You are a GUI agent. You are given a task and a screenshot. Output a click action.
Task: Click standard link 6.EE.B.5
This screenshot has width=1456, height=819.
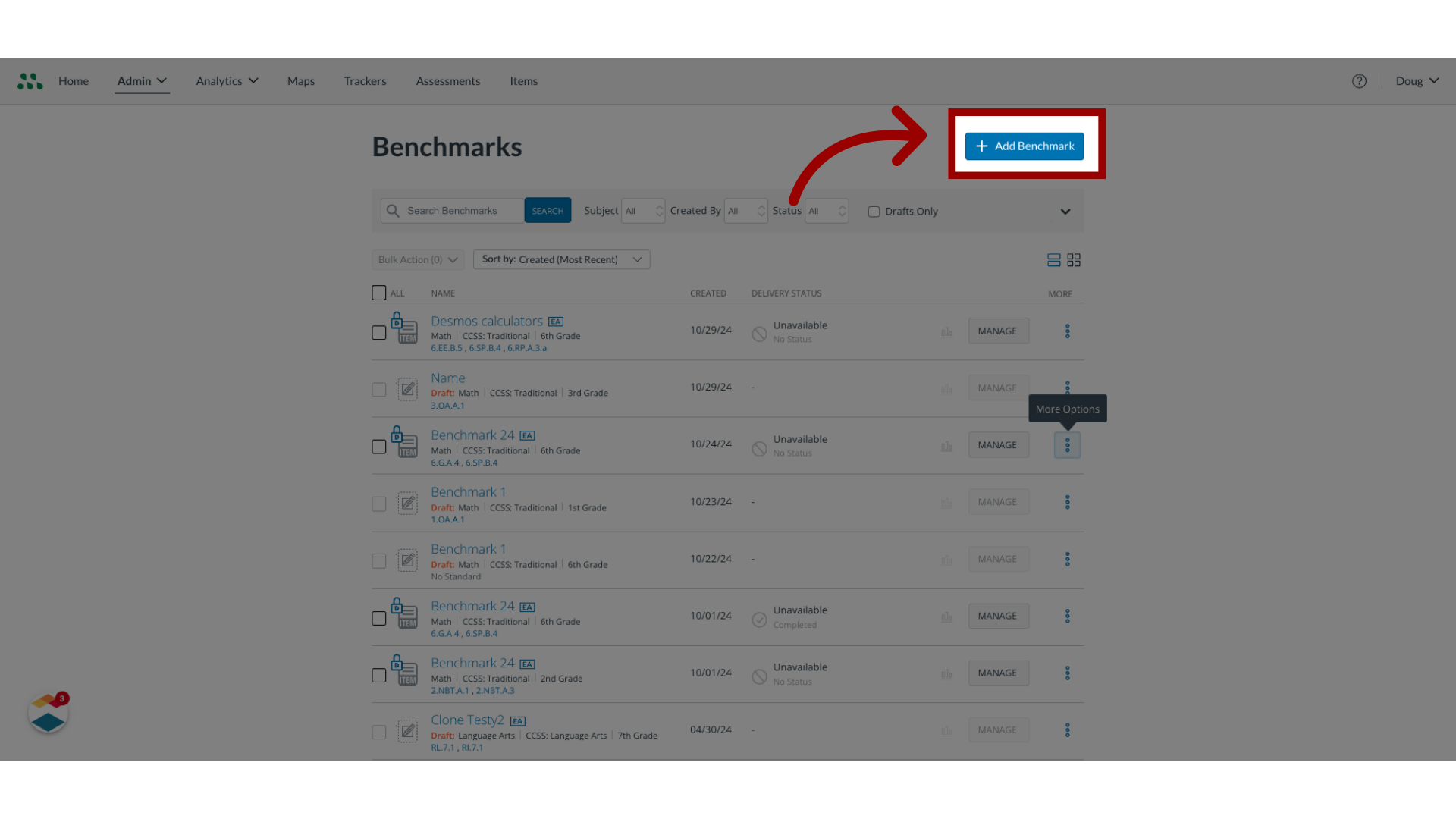coord(447,348)
